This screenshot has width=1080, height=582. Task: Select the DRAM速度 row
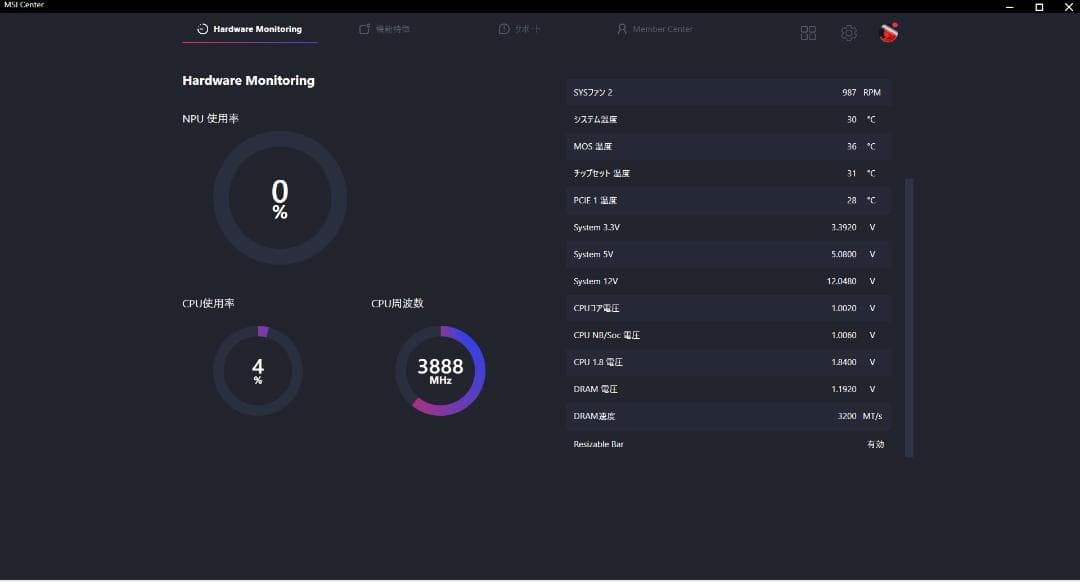[x=728, y=416]
